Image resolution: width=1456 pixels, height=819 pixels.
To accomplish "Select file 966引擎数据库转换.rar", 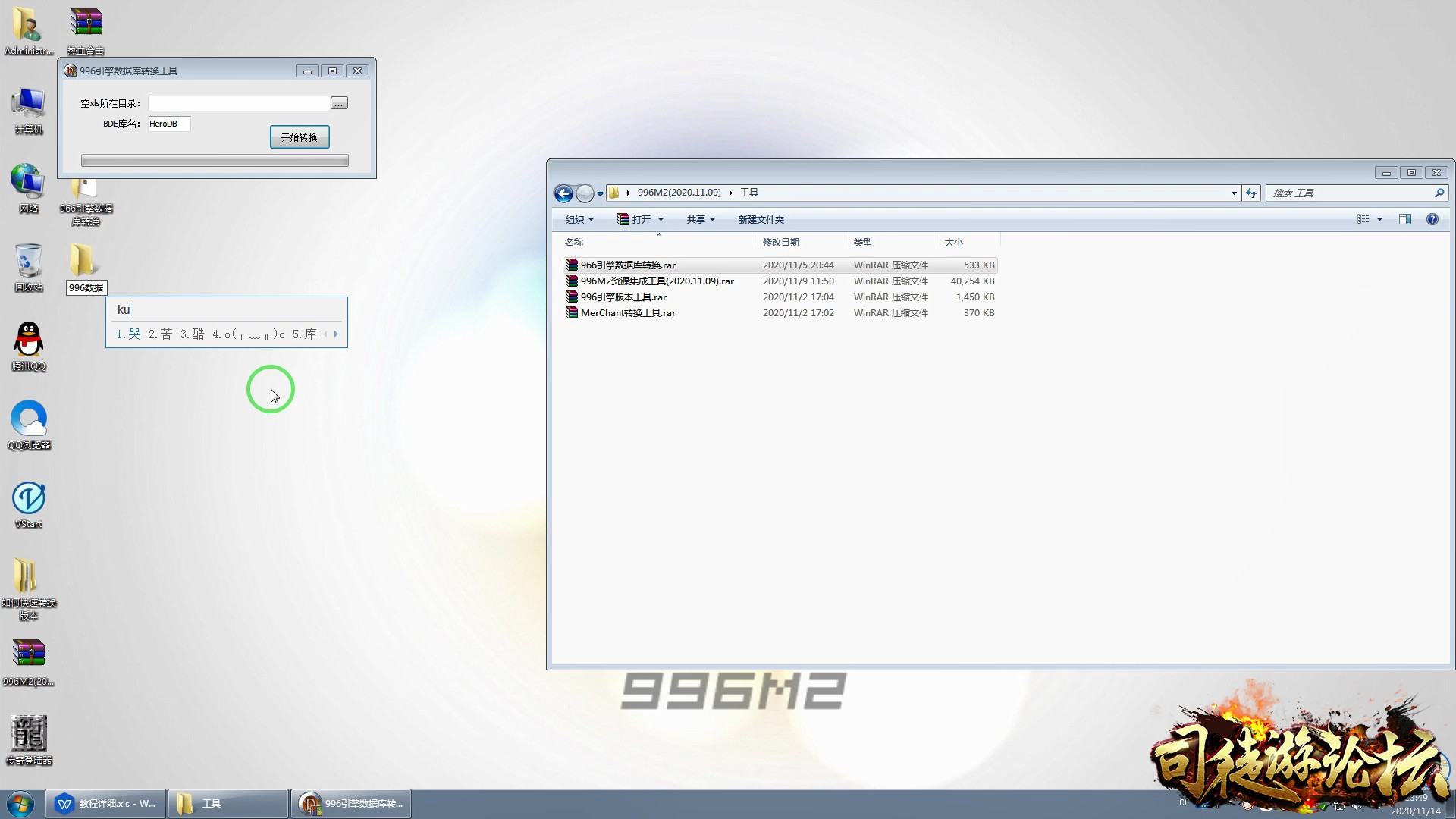I will (780, 265).
